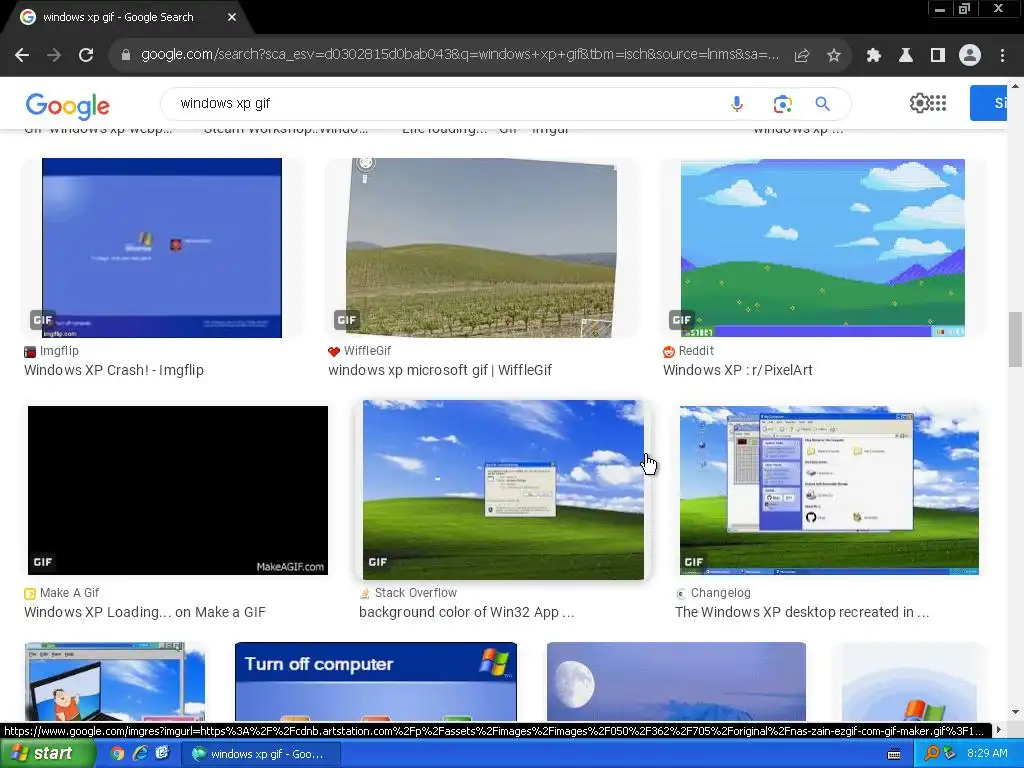
Task: Click the magnifier search button
Action: pos(822,104)
